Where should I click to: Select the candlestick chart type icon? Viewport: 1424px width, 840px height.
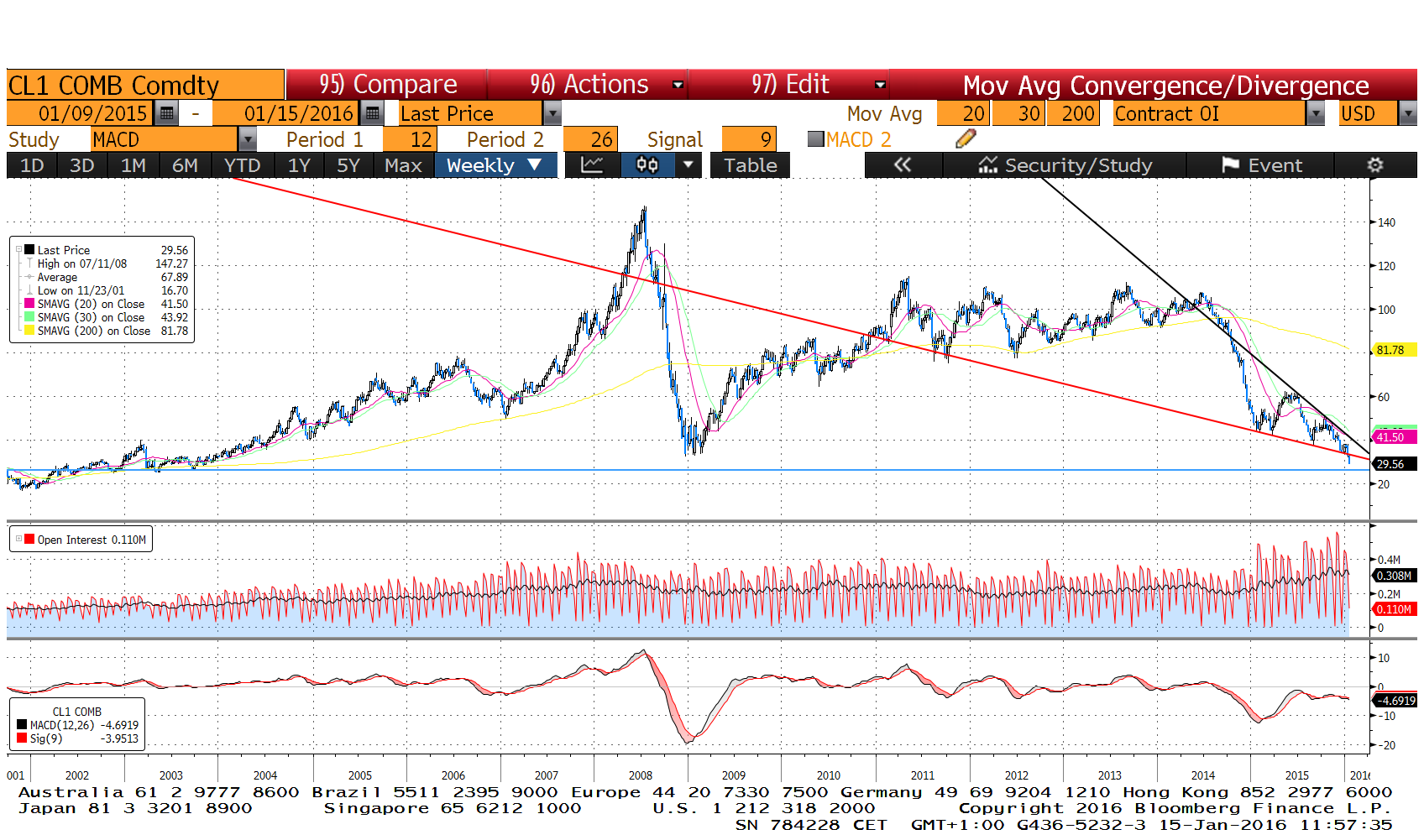click(647, 165)
